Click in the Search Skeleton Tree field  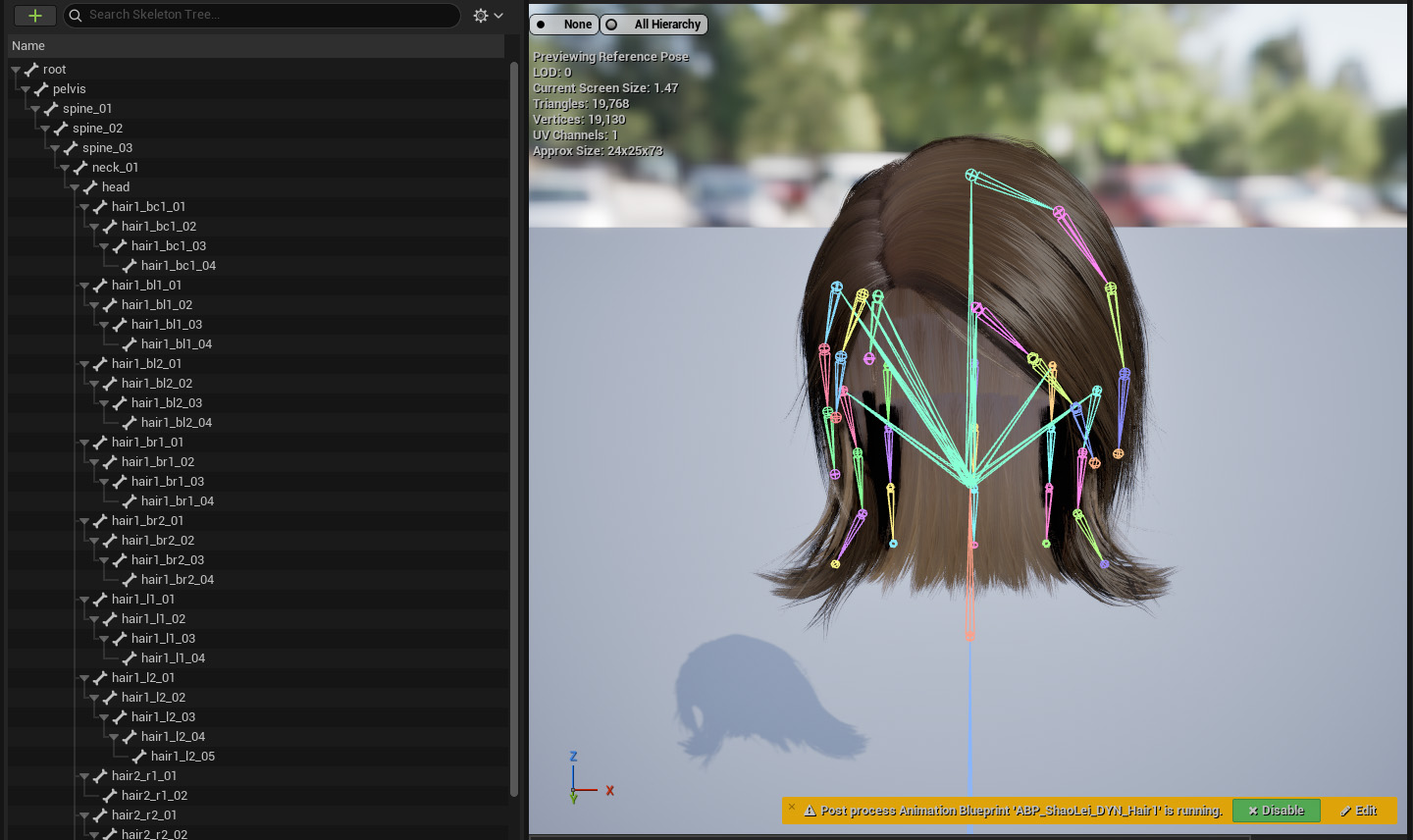click(x=265, y=15)
